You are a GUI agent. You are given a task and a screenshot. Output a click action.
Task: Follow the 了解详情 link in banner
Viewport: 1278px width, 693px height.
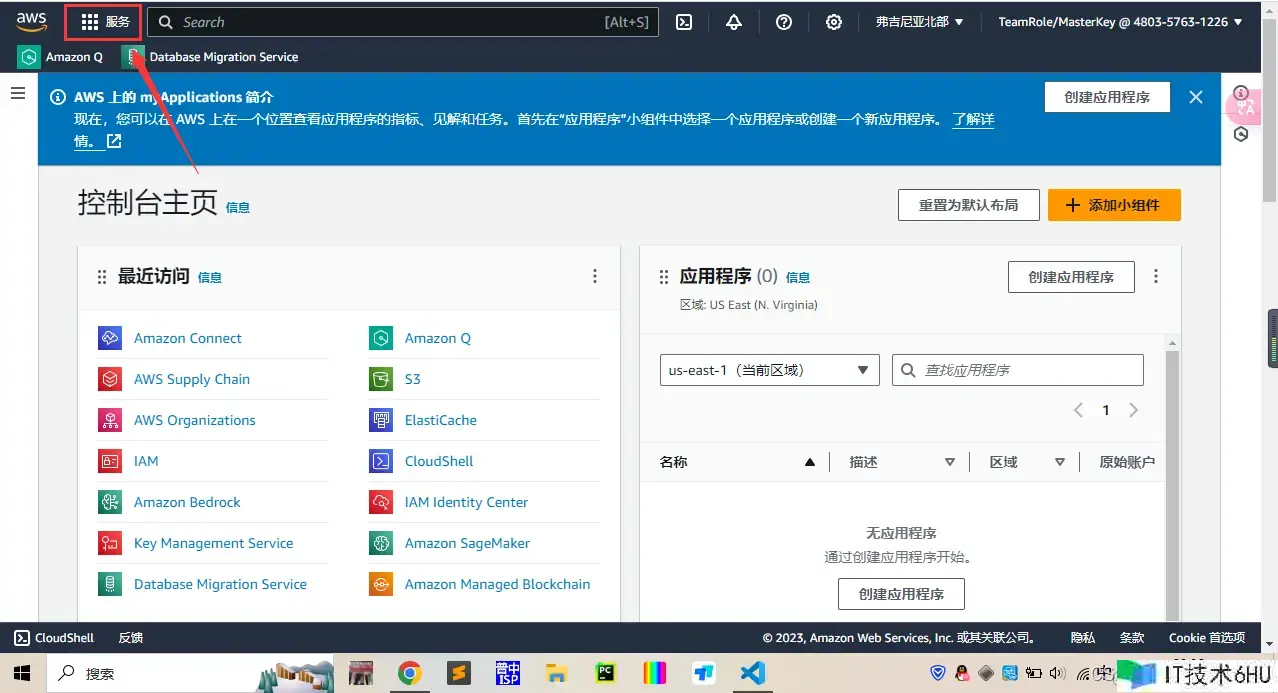[973, 119]
